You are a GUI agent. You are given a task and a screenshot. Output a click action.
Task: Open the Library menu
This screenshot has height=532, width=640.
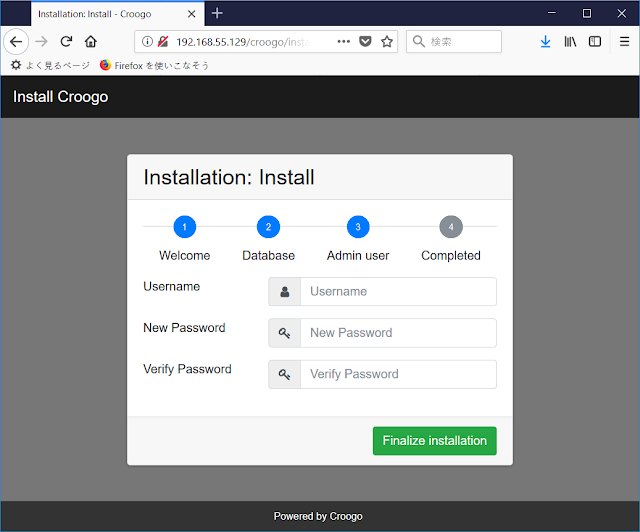(570, 42)
